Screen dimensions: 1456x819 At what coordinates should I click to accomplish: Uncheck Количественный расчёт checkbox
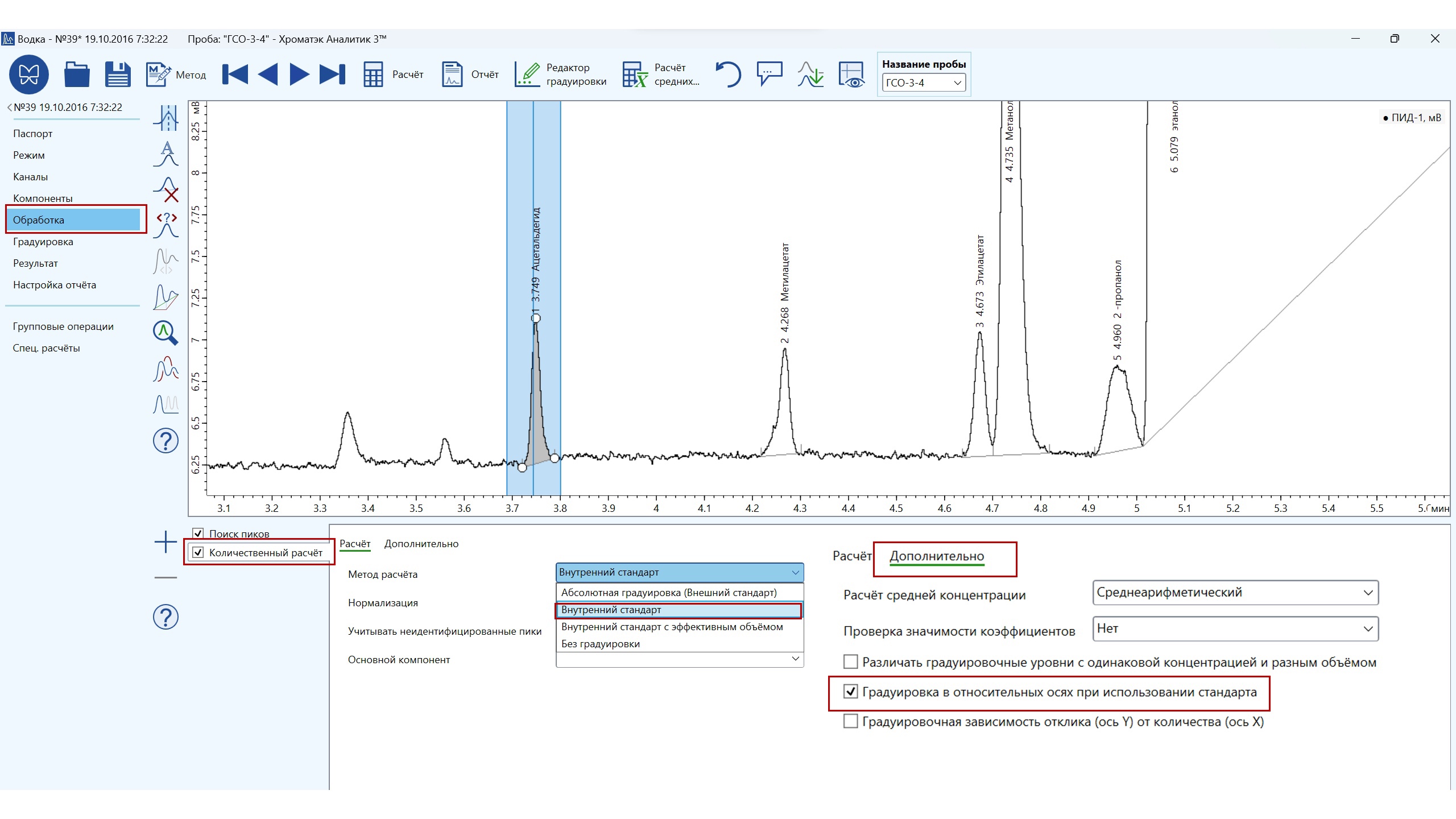pyautogui.click(x=198, y=552)
